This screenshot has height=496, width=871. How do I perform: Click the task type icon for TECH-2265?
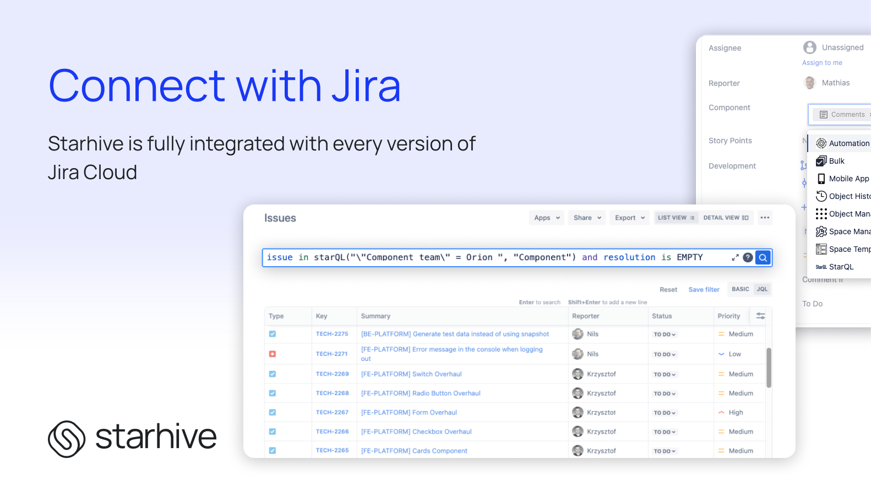coord(272,451)
